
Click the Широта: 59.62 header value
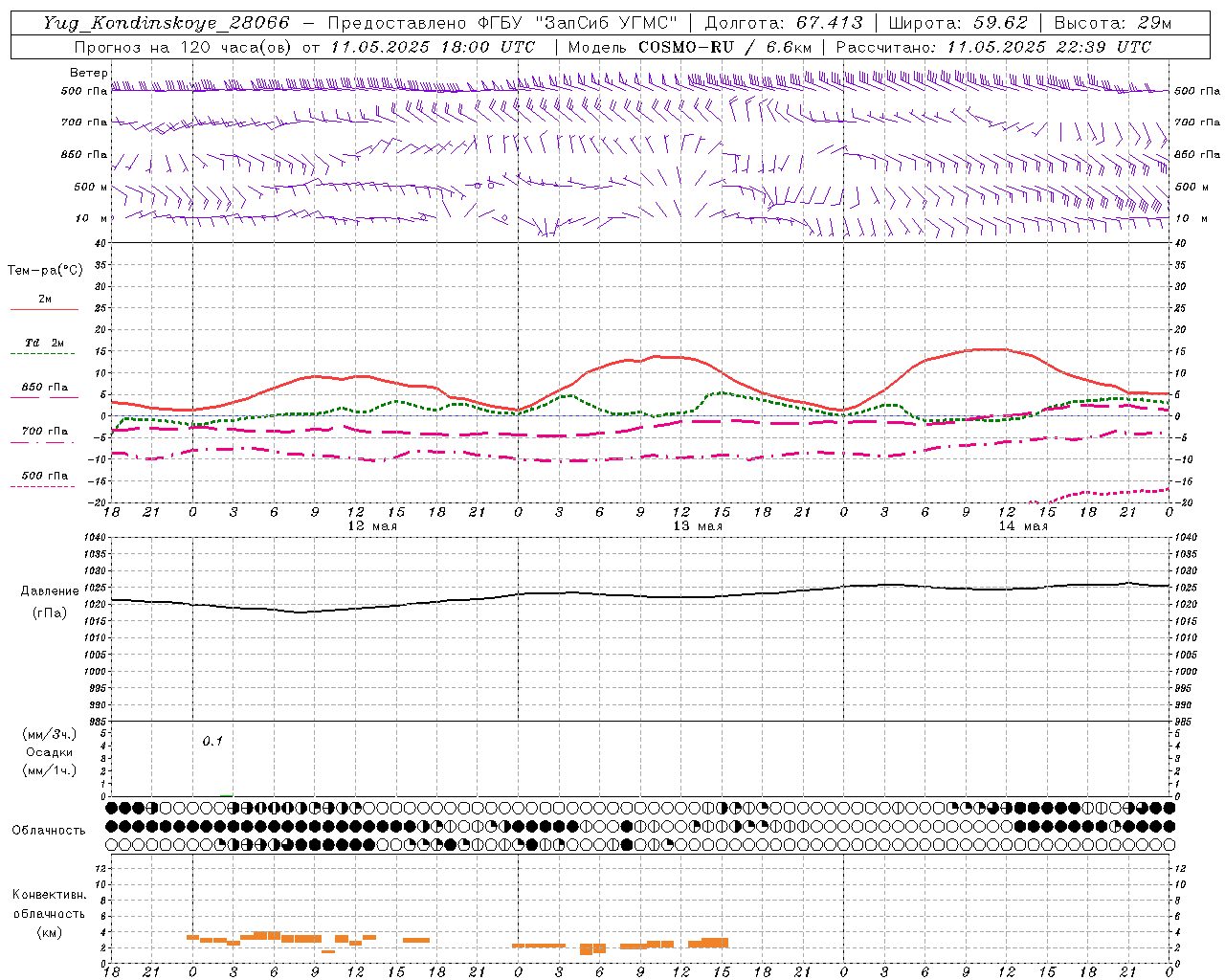tap(958, 23)
